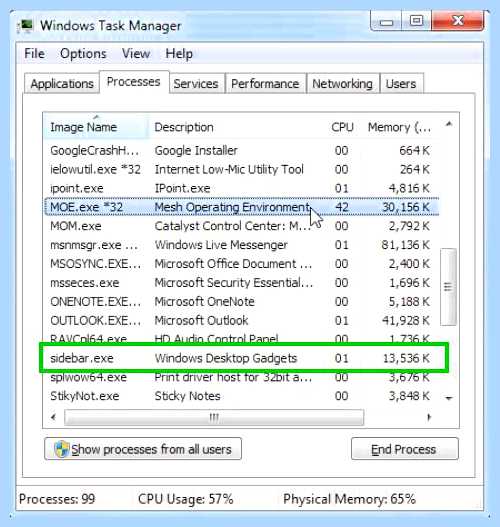Minimize the Task Manager window

point(386,22)
